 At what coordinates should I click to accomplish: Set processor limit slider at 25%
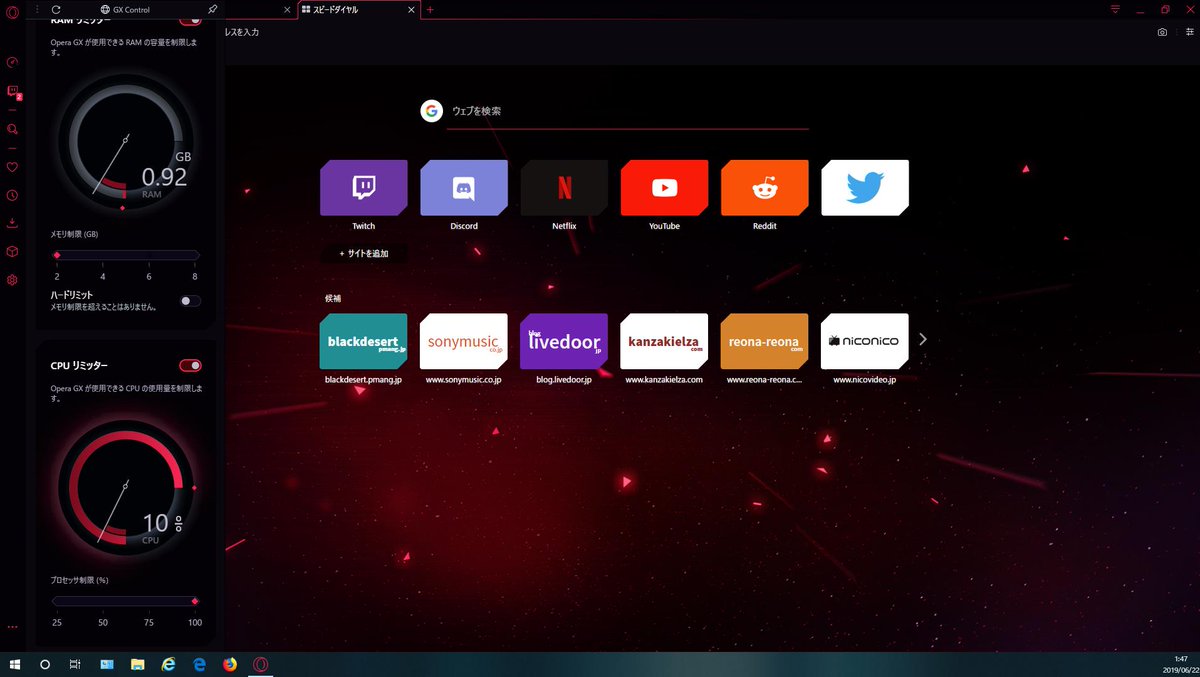[57, 602]
